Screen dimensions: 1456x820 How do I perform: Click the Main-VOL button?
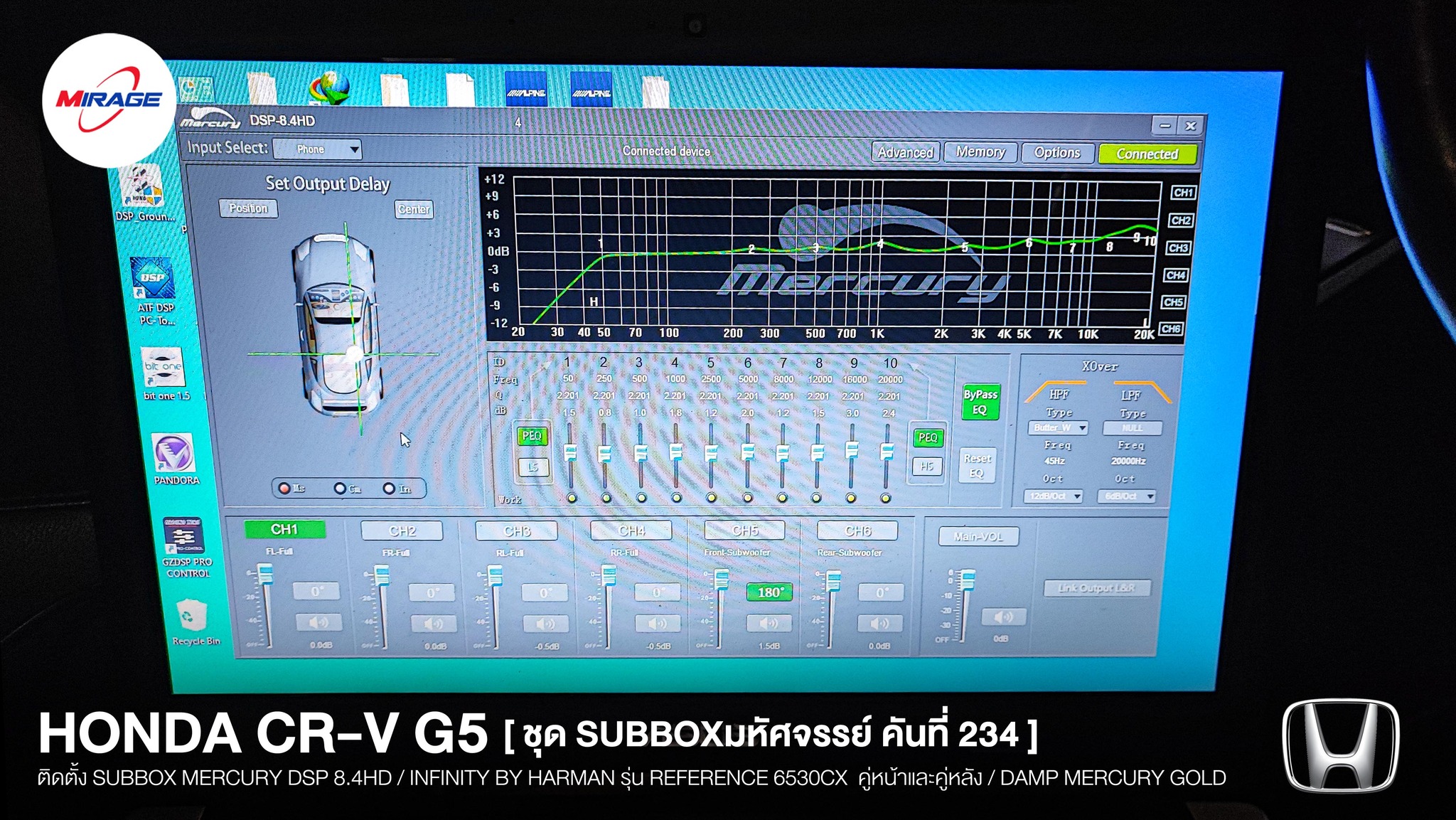(x=978, y=536)
